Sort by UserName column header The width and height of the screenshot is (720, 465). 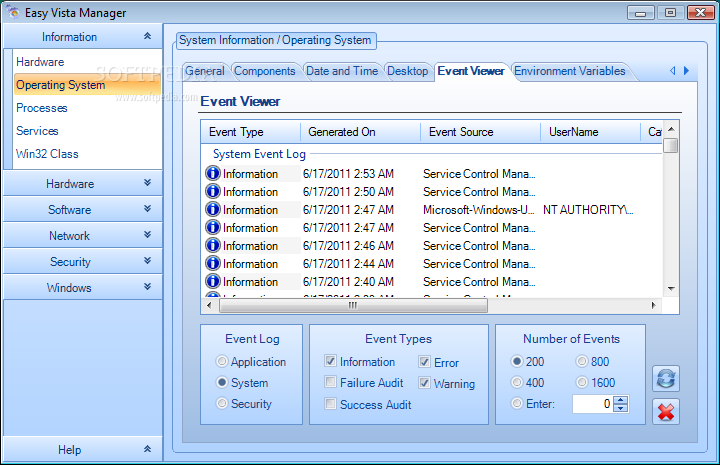591,132
